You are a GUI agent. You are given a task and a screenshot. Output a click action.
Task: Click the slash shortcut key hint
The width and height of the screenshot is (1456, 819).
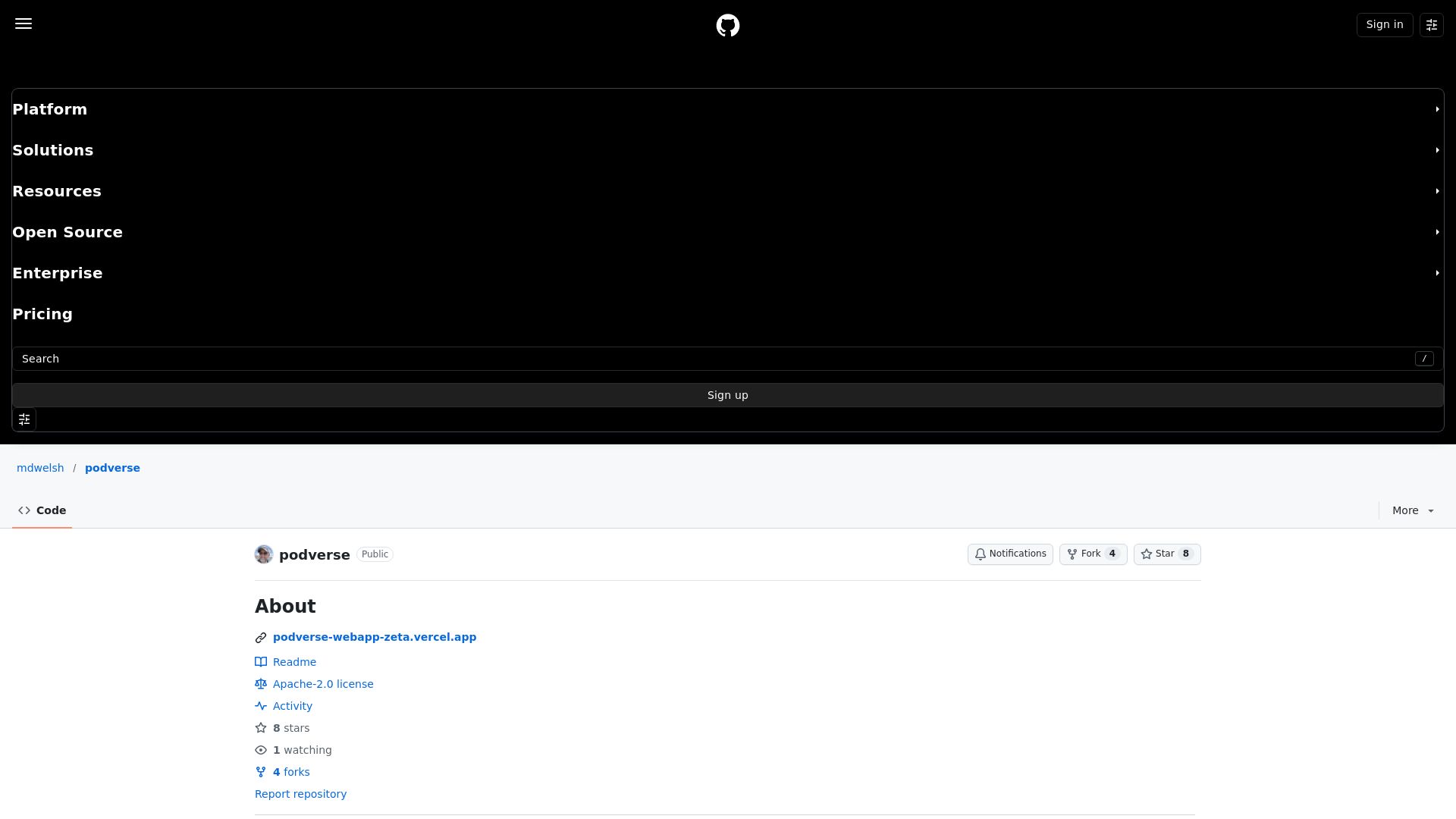pos(1424,359)
